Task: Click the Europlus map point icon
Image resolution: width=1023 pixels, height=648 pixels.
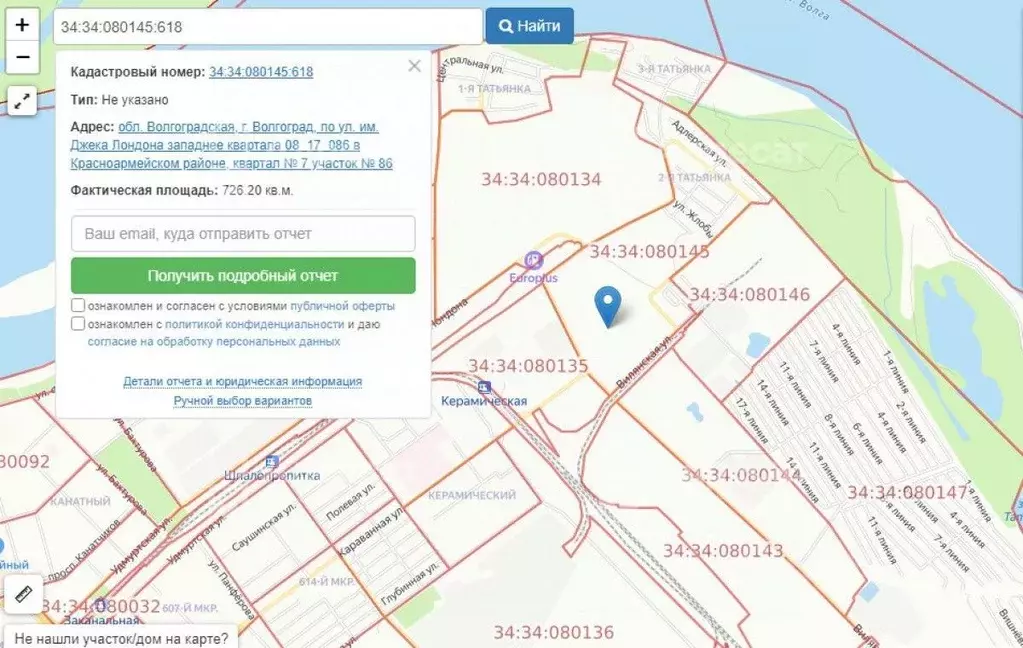Action: click(534, 260)
